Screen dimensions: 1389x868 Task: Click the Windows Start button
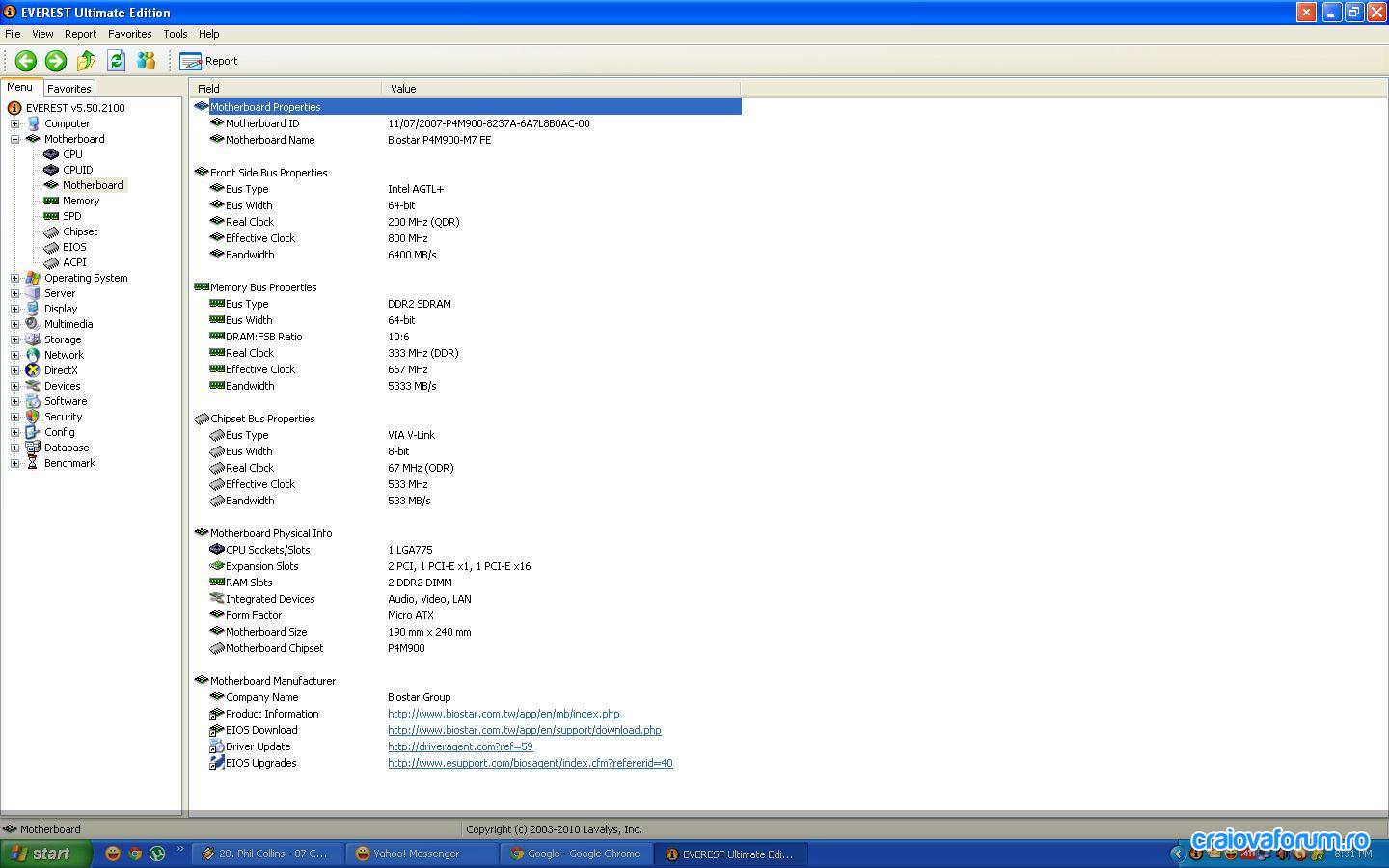click(45, 854)
